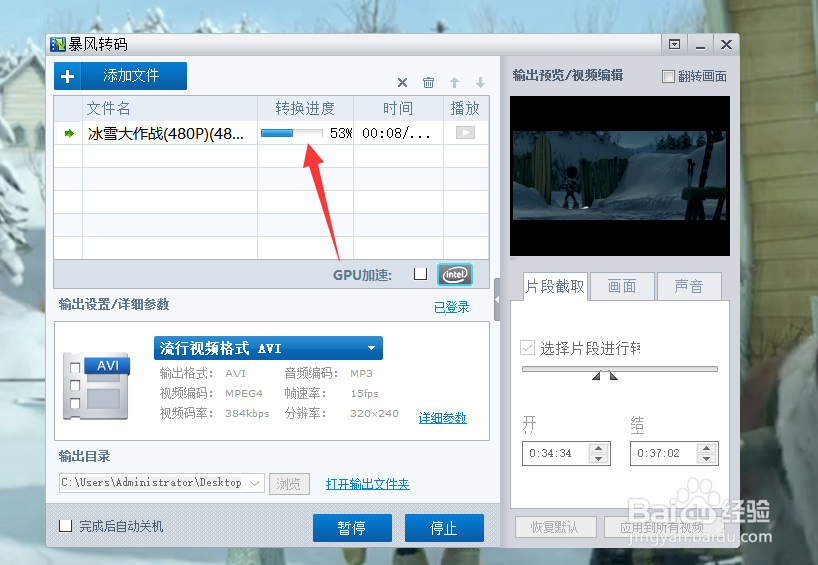Click the Intel GPU acceleration icon
The width and height of the screenshot is (818, 565).
tap(455, 274)
